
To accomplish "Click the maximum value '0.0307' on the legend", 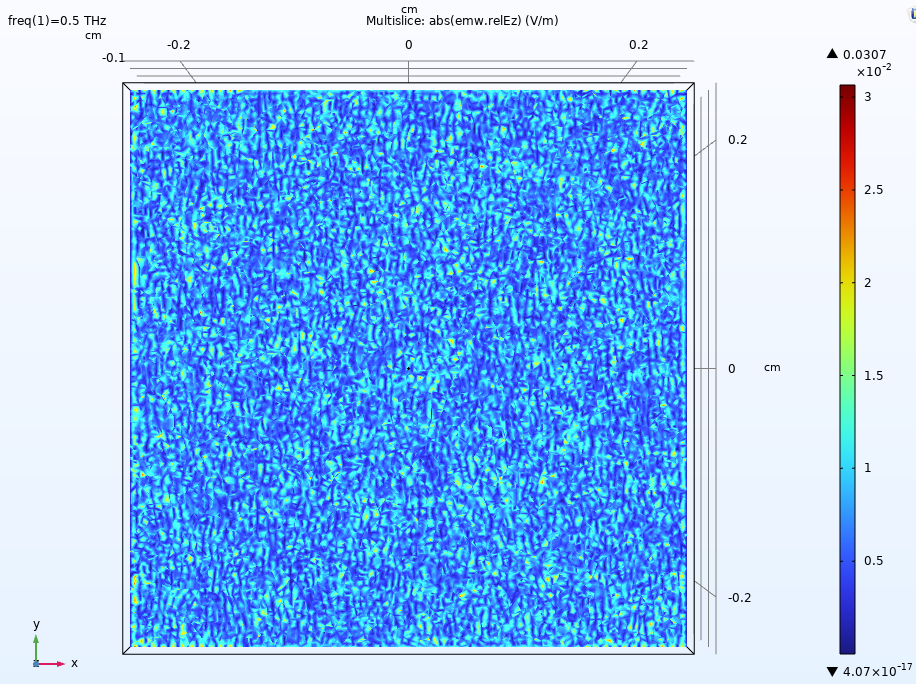I will [x=864, y=55].
